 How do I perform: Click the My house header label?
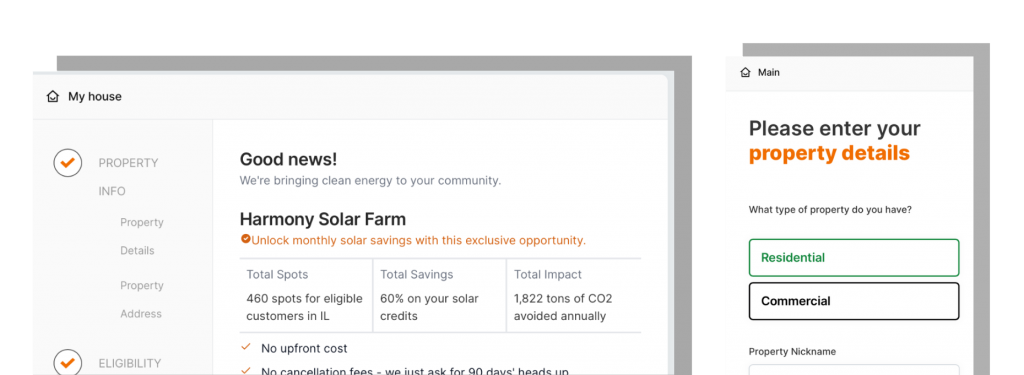[95, 97]
